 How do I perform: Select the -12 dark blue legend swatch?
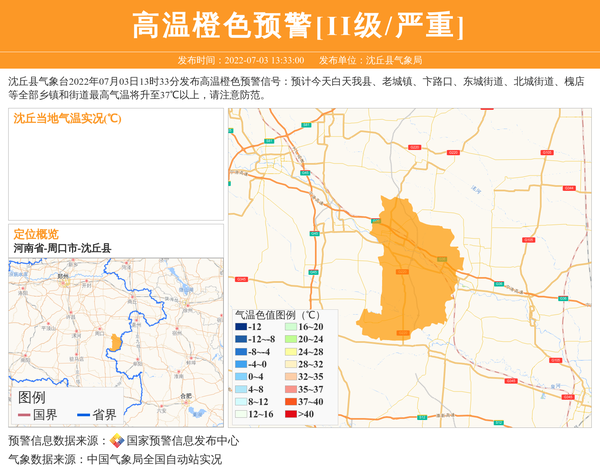pyautogui.click(x=241, y=327)
